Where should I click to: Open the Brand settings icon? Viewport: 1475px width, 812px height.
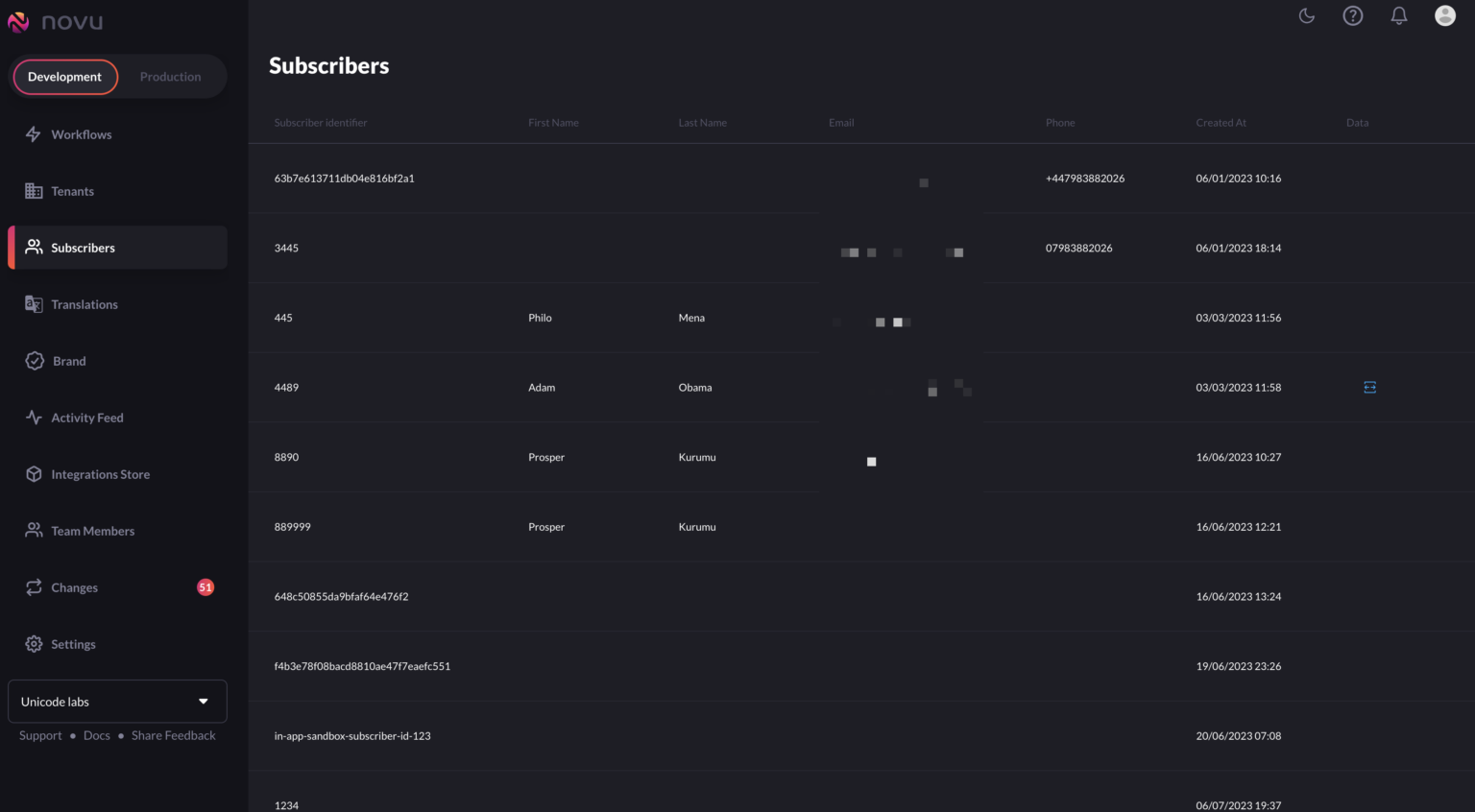click(34, 360)
